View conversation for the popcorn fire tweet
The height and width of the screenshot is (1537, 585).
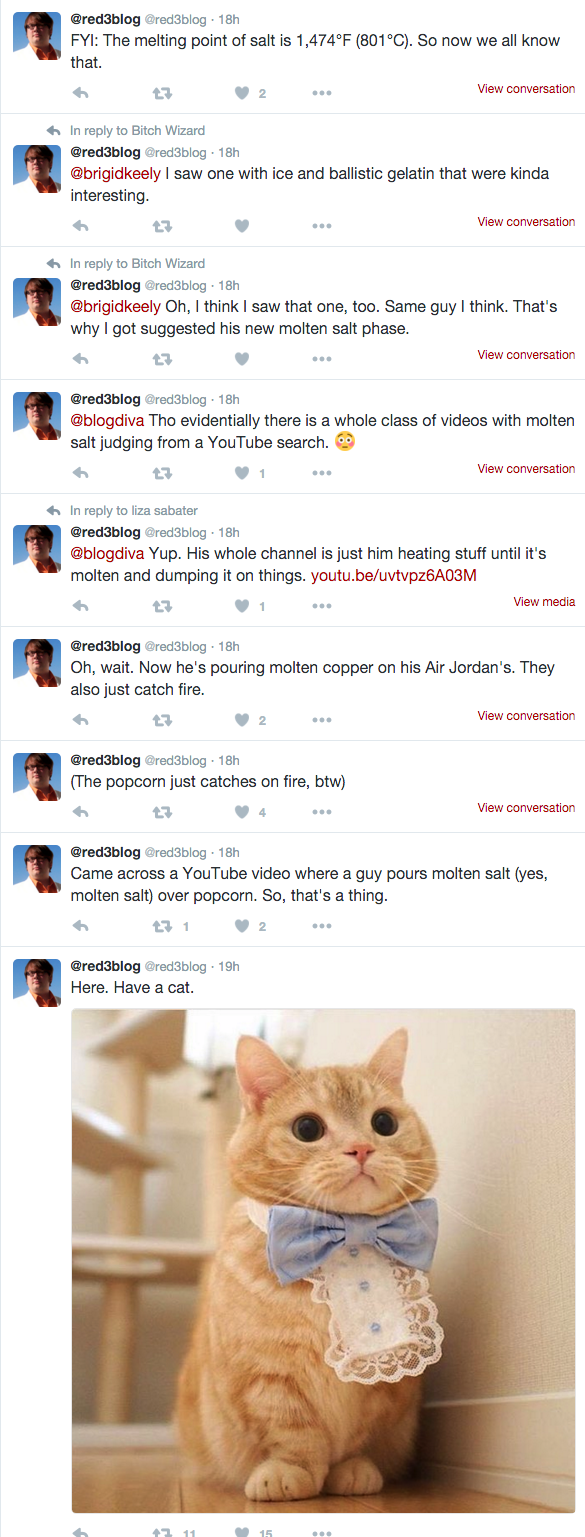pyautogui.click(x=526, y=808)
